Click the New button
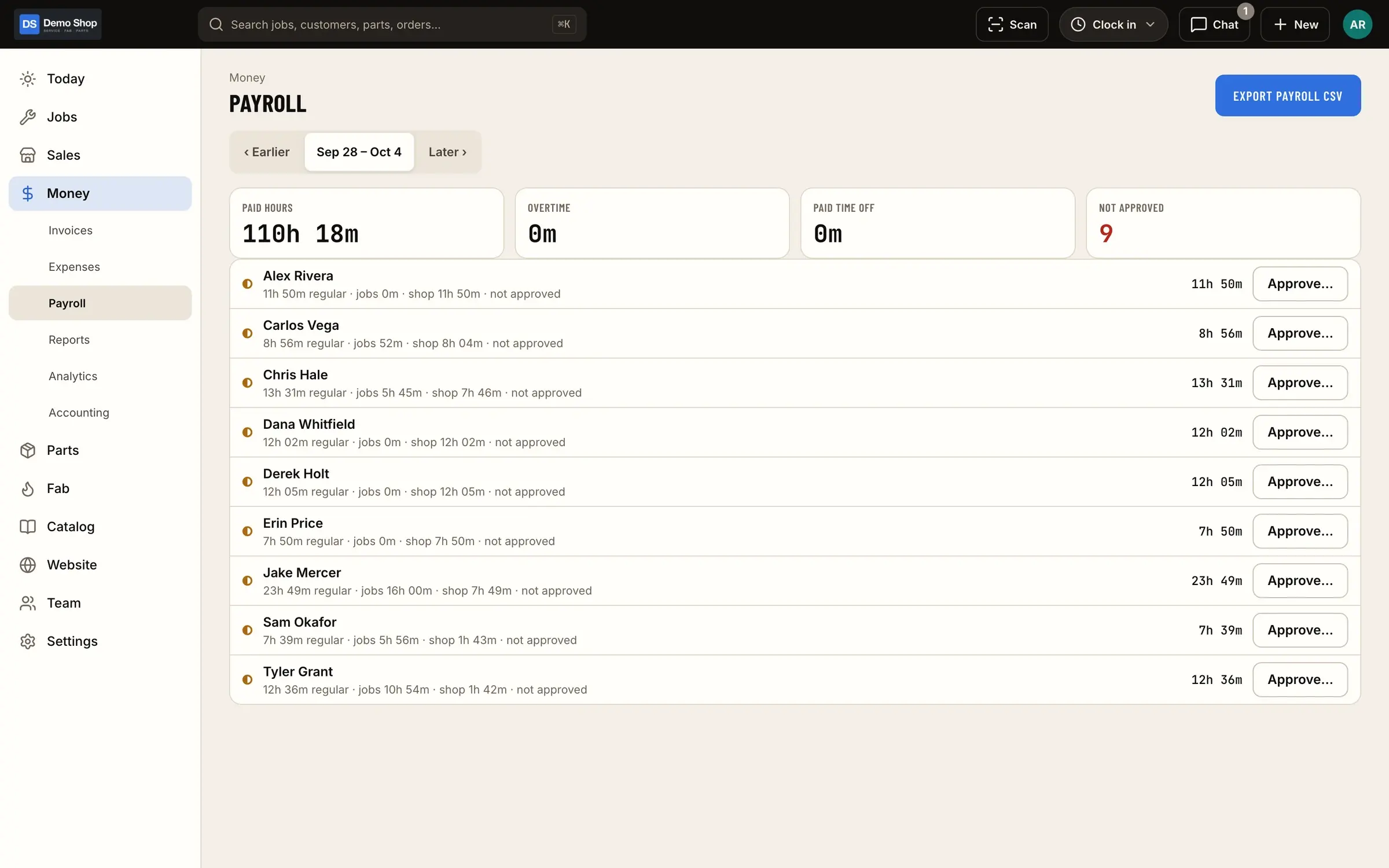The height and width of the screenshot is (868, 1389). 1295,24
